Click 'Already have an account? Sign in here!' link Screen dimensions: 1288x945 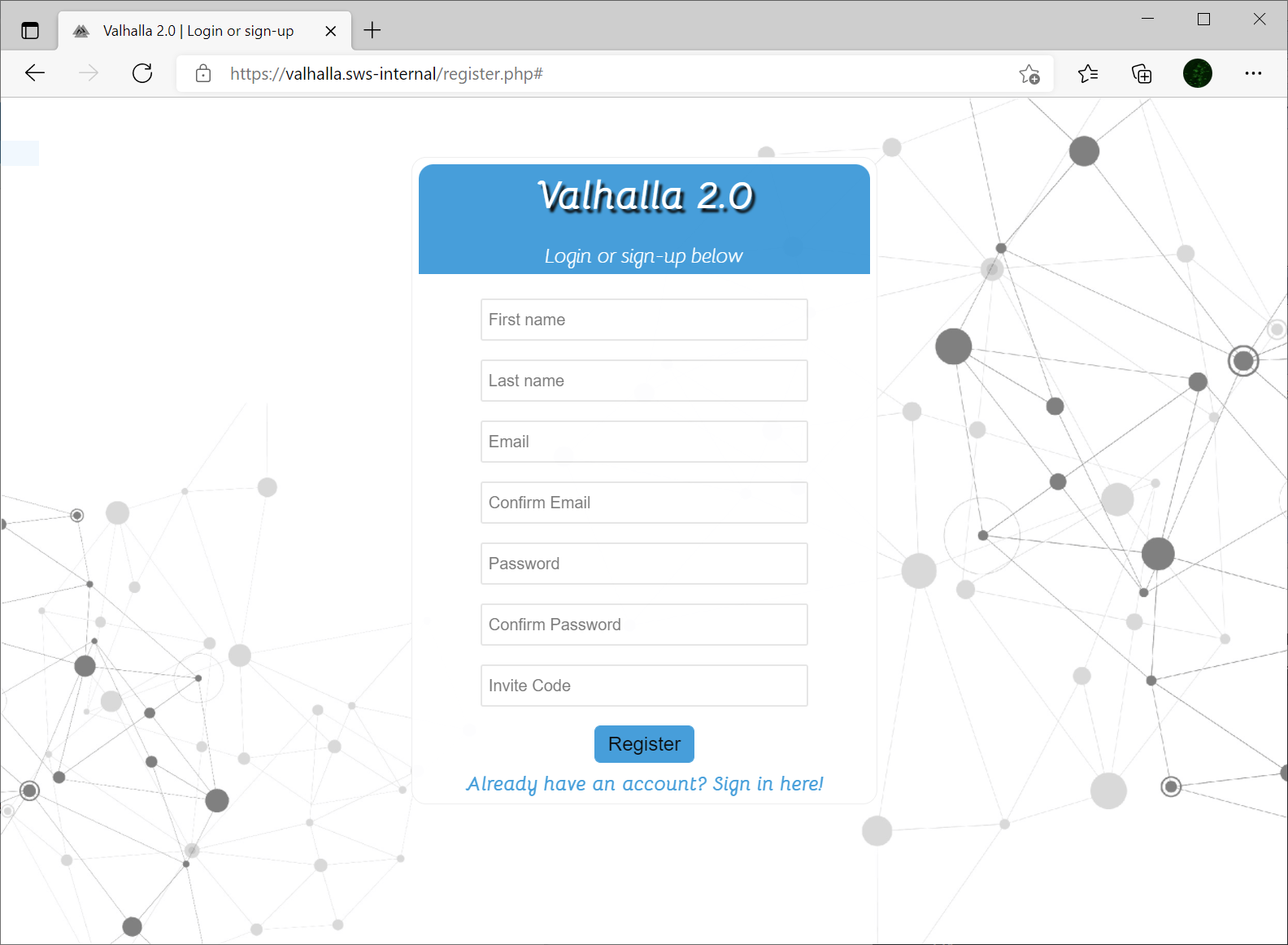coord(644,784)
